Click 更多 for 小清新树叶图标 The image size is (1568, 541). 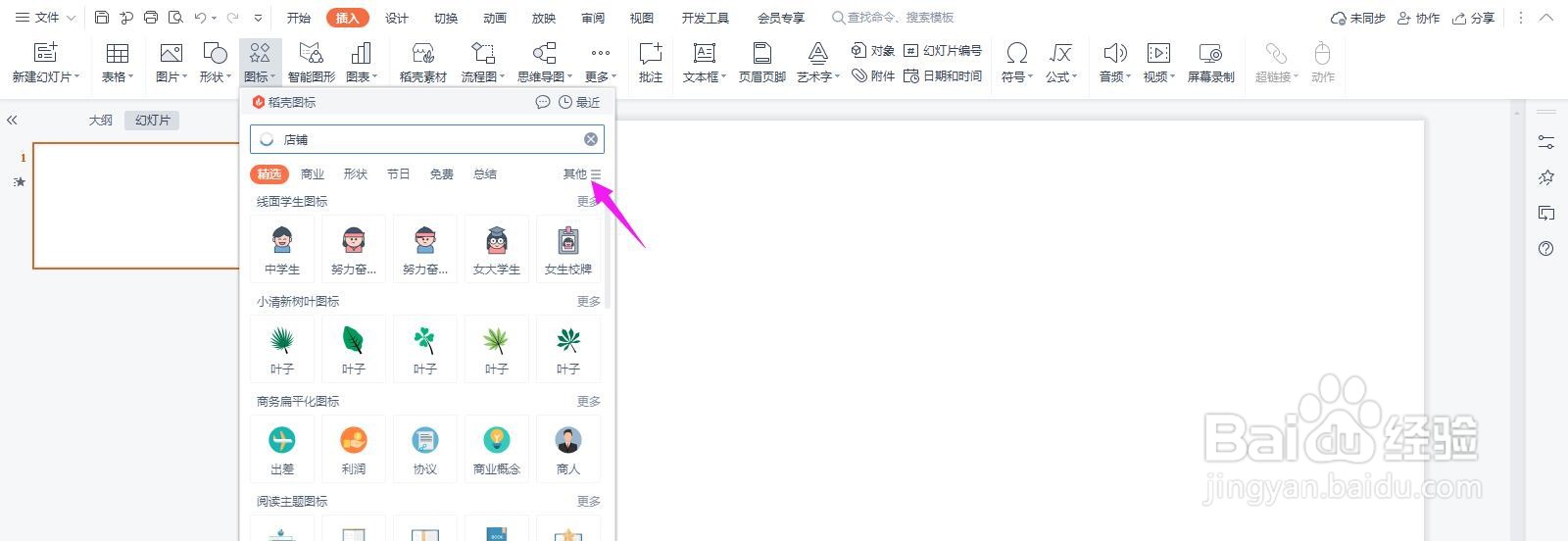(x=589, y=302)
